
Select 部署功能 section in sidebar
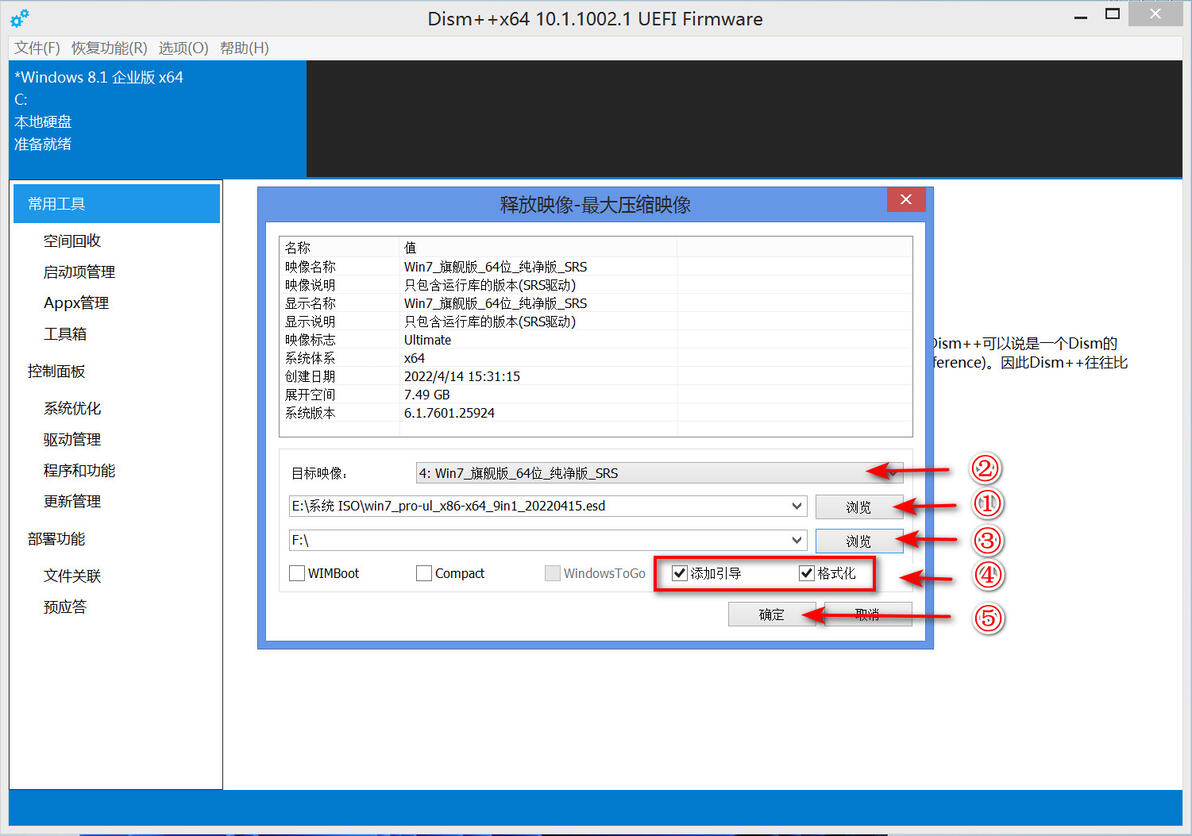coord(56,539)
